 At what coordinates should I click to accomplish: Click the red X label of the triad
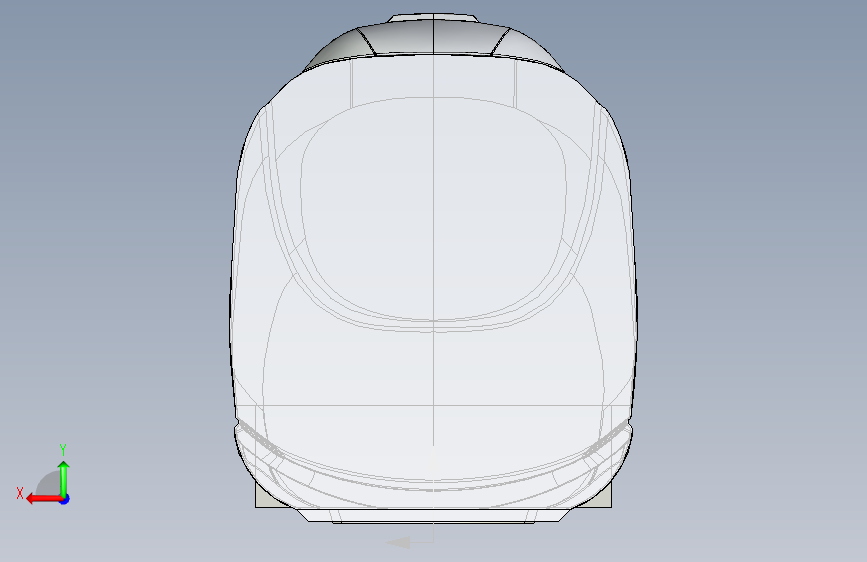pos(20,493)
